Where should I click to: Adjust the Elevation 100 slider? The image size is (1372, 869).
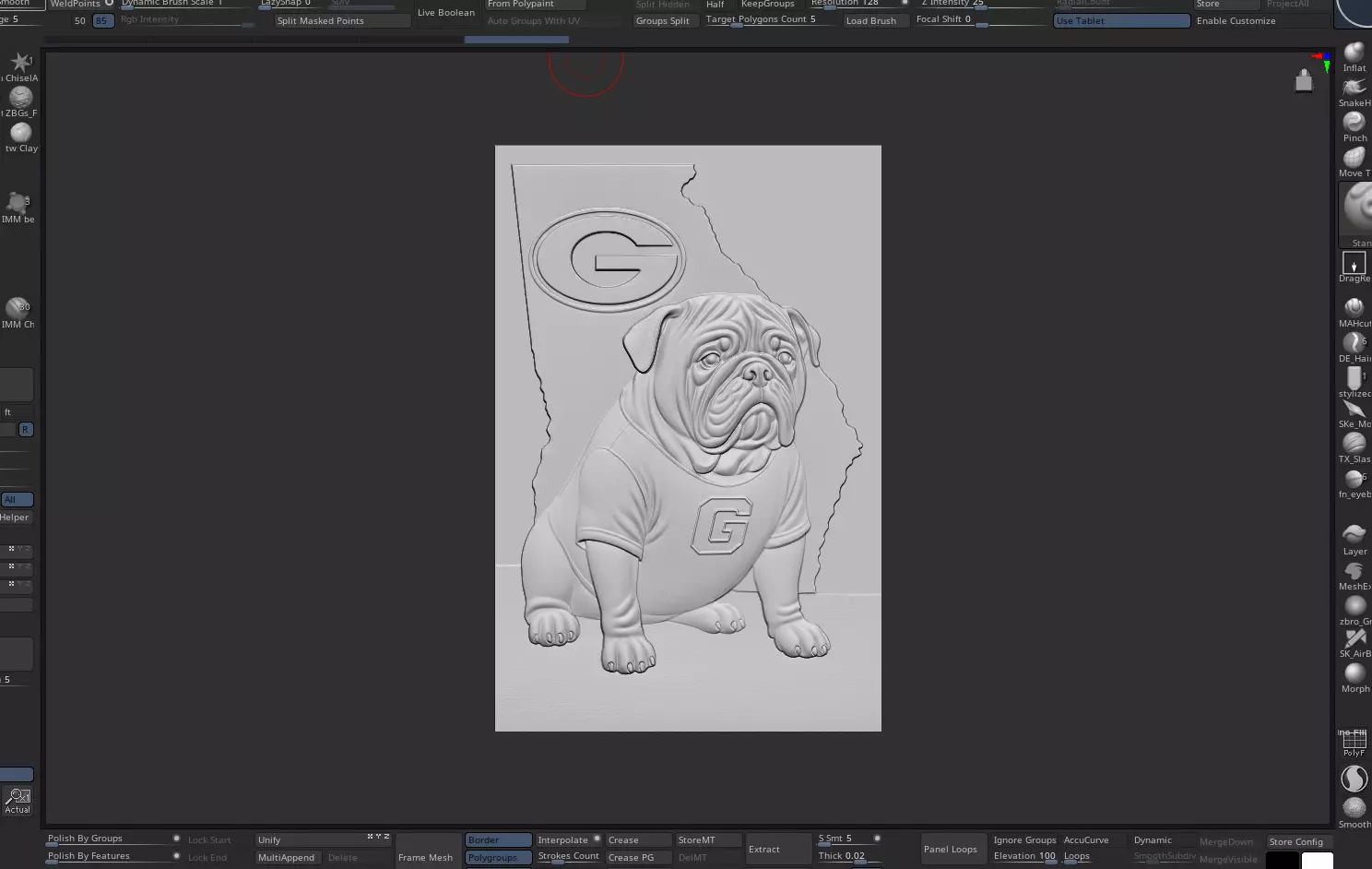[x=1024, y=857]
